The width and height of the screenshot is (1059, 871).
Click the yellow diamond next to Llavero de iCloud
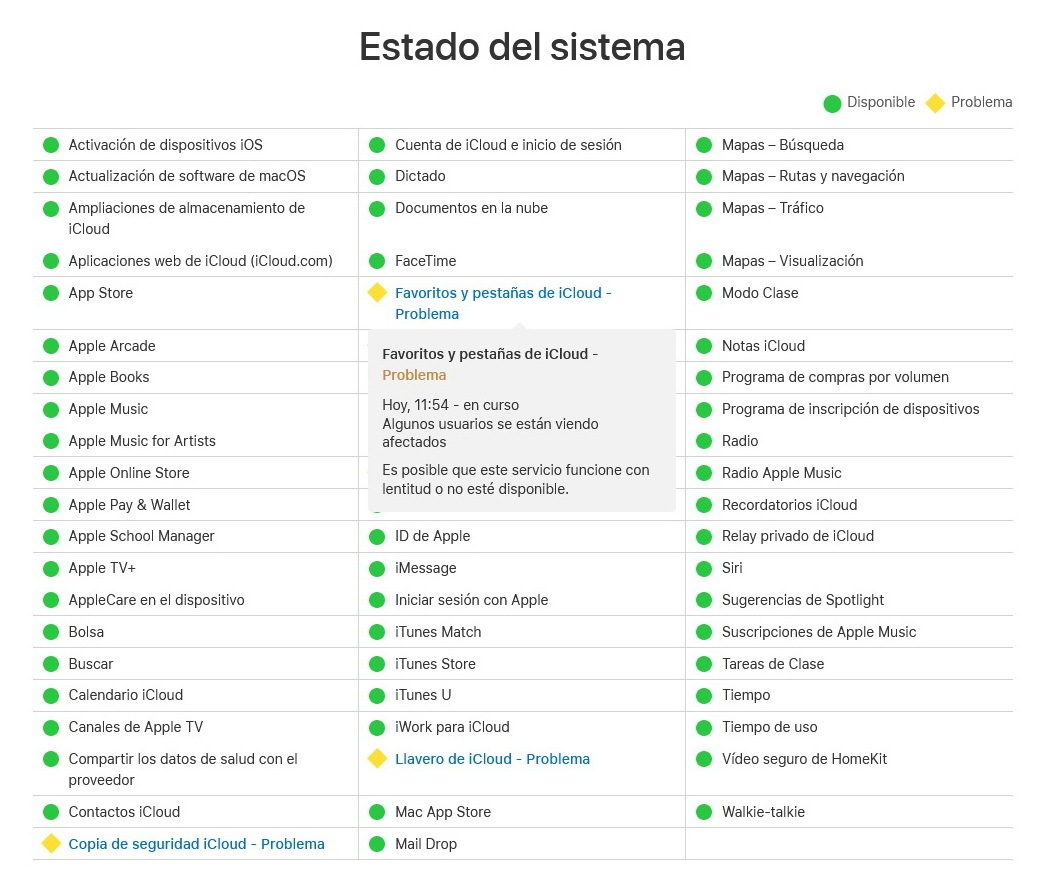377,759
